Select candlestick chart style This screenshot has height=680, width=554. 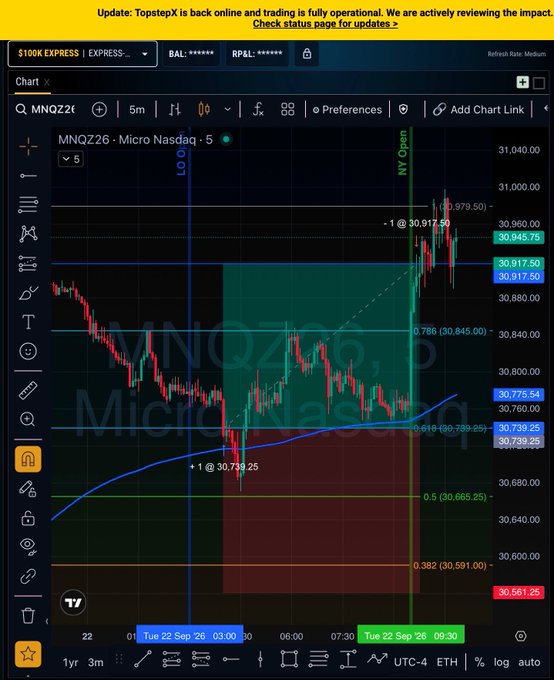[204, 110]
